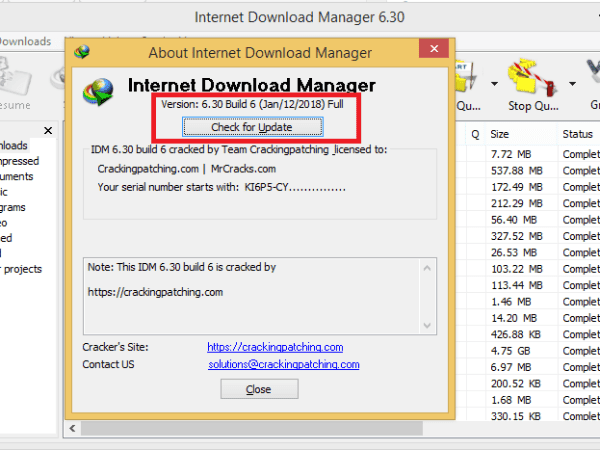Select the row with size 426.88 KB
Viewport: 600px width, 450px height.
point(528,334)
